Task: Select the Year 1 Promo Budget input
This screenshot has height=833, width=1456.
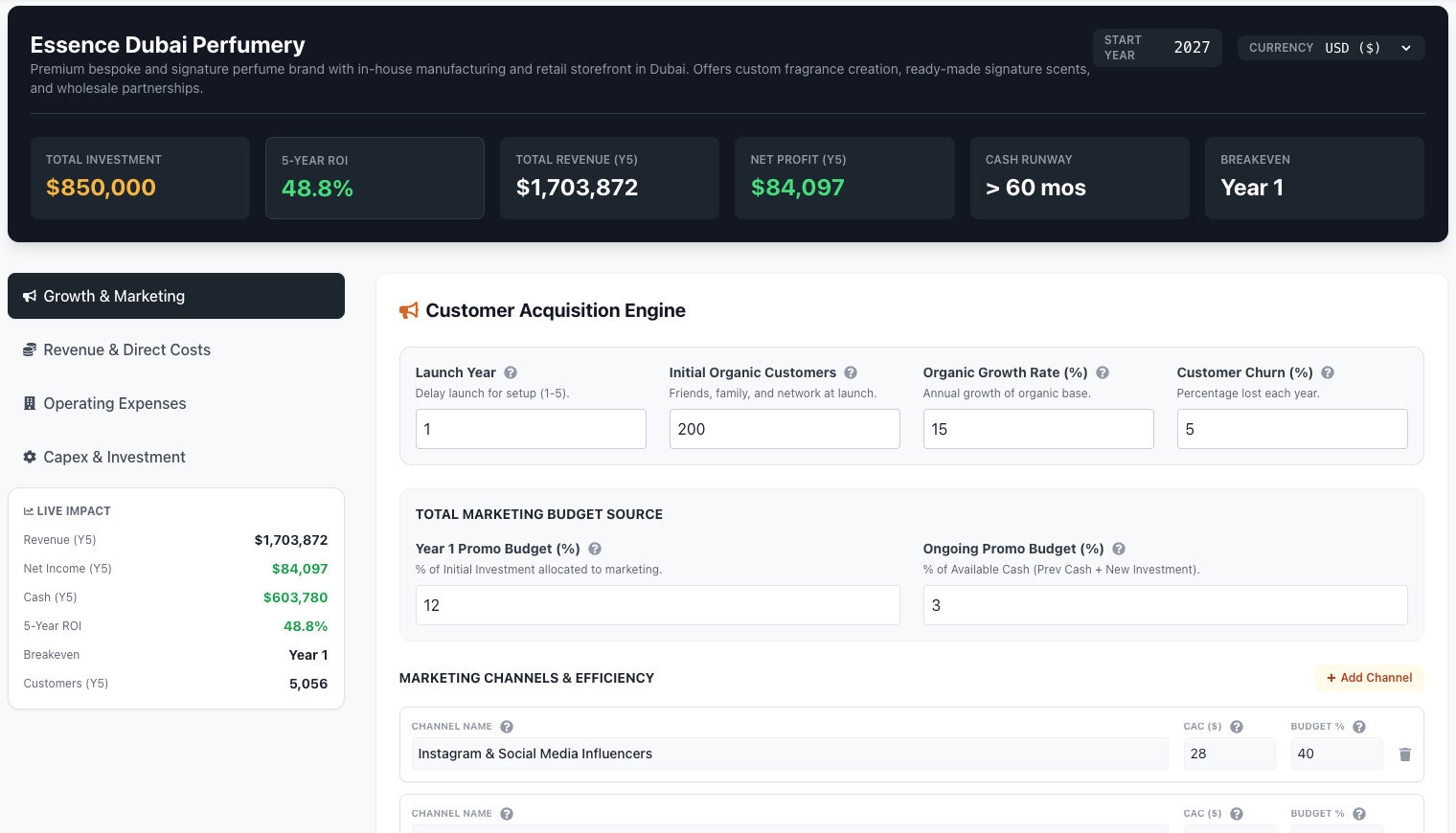Action: pos(657,605)
